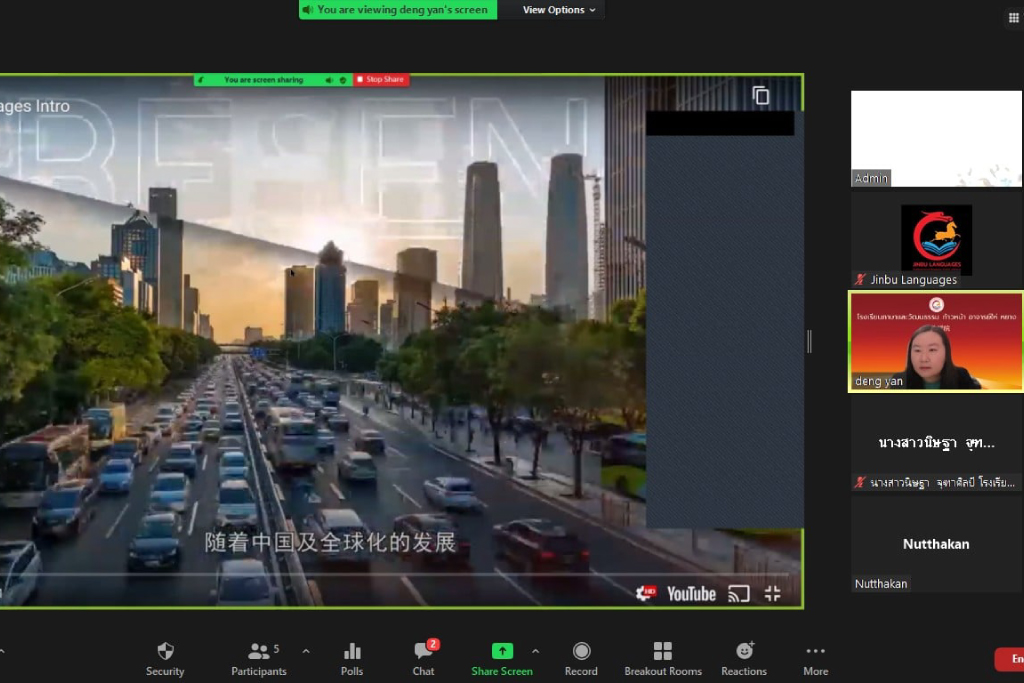
Task: Open the Chat panel with 2 unread
Action: point(424,659)
